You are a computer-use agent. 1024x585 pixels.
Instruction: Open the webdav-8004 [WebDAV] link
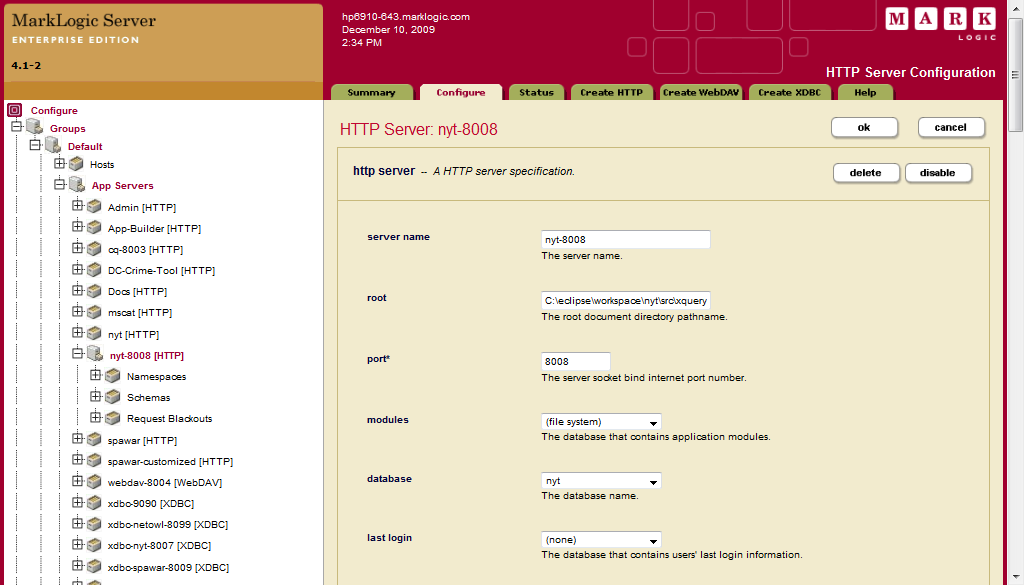165,482
